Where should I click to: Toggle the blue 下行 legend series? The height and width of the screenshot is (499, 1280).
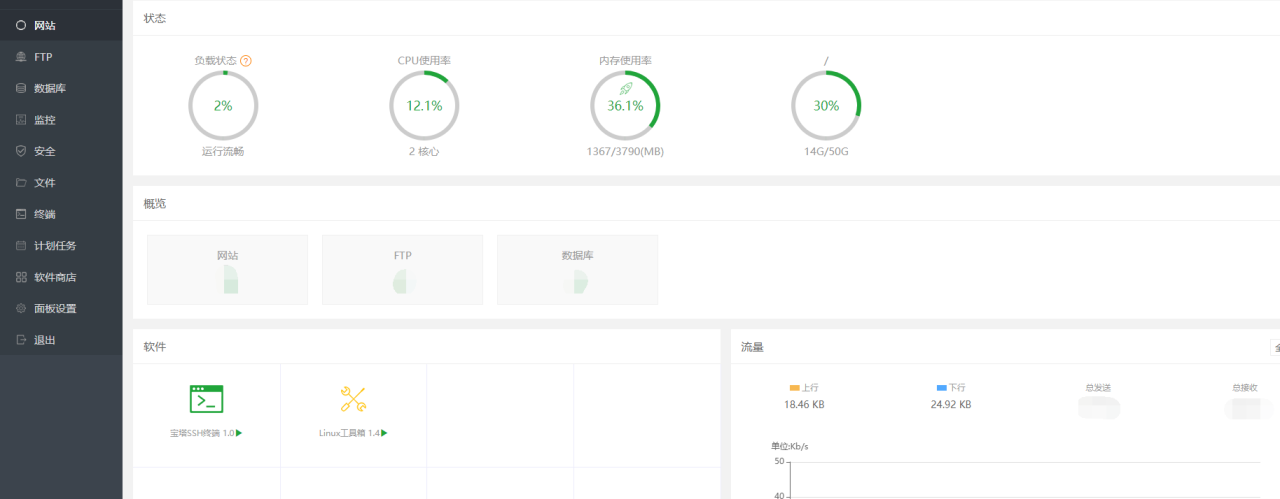click(951, 387)
